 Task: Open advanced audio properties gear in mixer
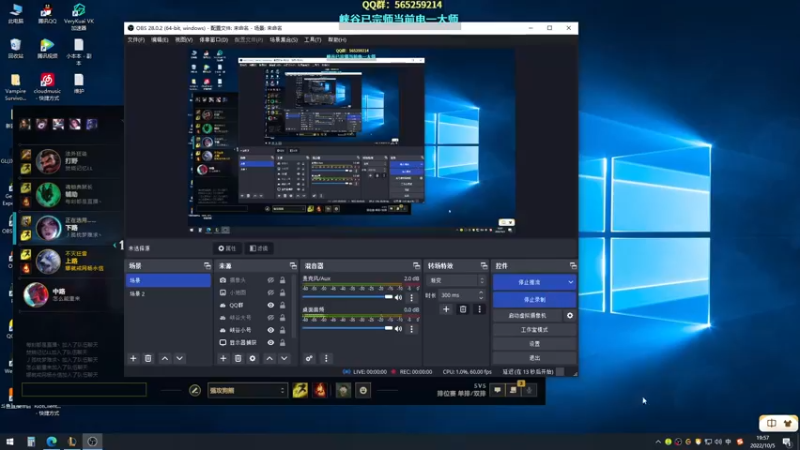tap(309, 359)
